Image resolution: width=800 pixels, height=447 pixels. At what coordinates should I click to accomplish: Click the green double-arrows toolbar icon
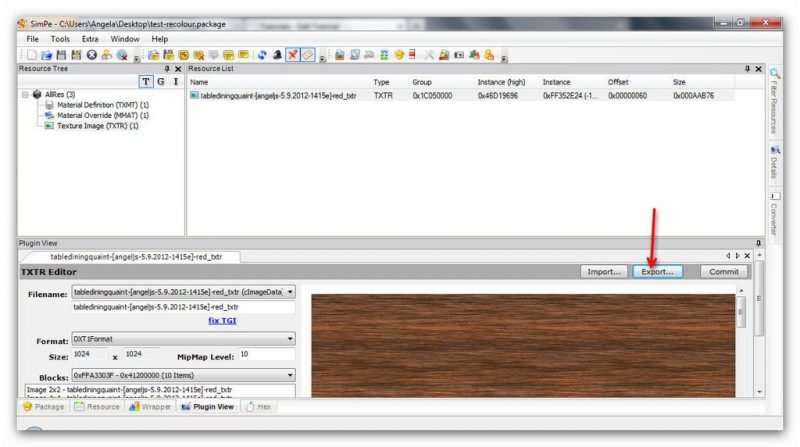point(384,55)
